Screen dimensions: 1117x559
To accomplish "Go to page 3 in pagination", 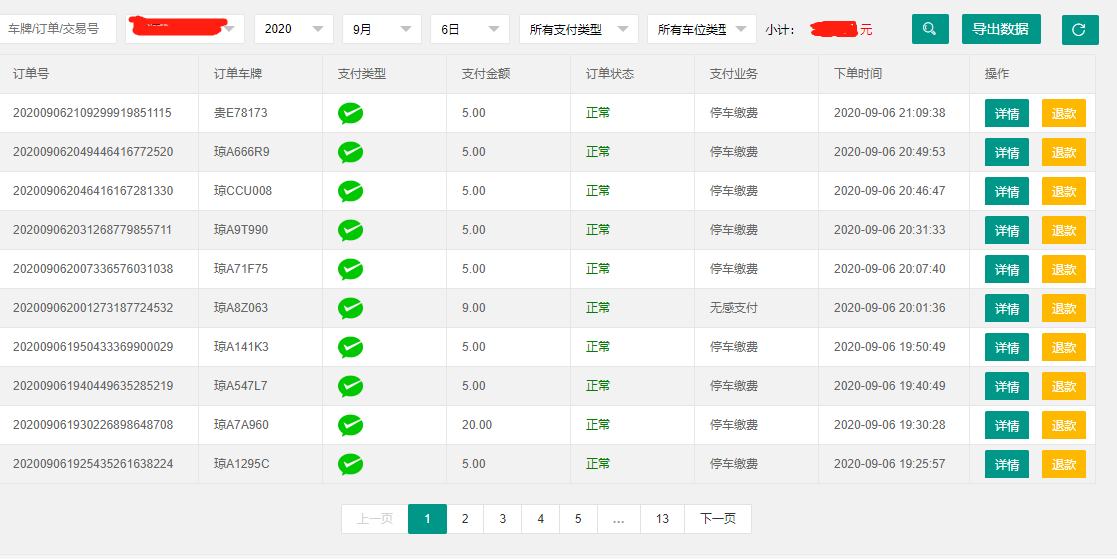I will click(x=503, y=519).
